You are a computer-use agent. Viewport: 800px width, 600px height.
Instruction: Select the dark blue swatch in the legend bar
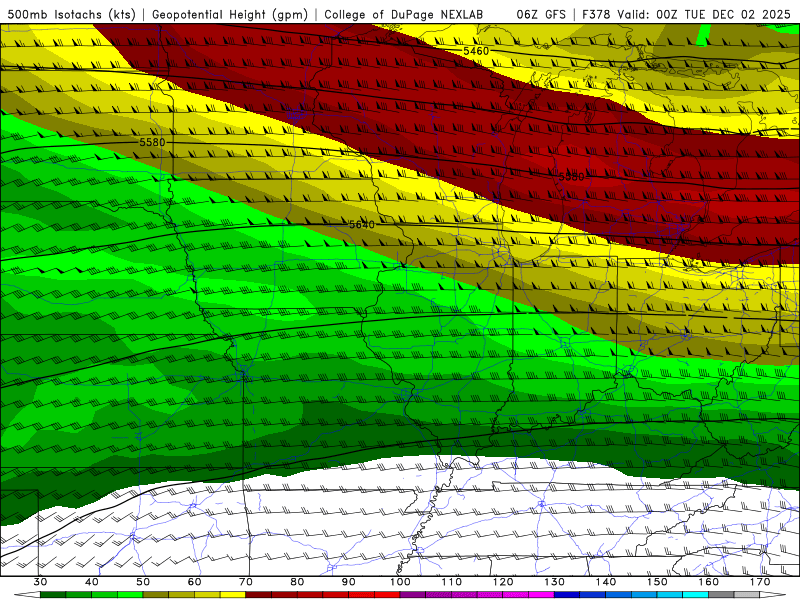click(x=567, y=595)
